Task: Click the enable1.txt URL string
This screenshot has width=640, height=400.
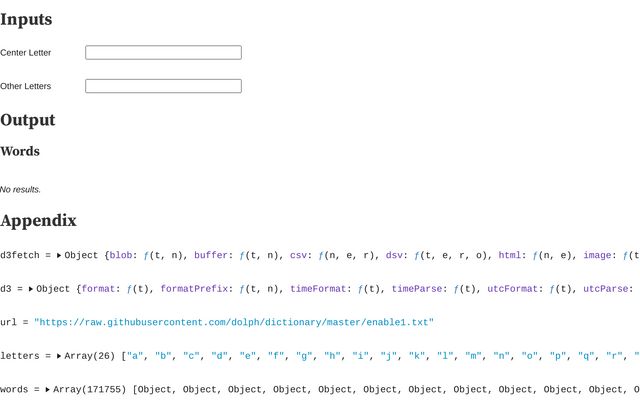Action: [234, 322]
